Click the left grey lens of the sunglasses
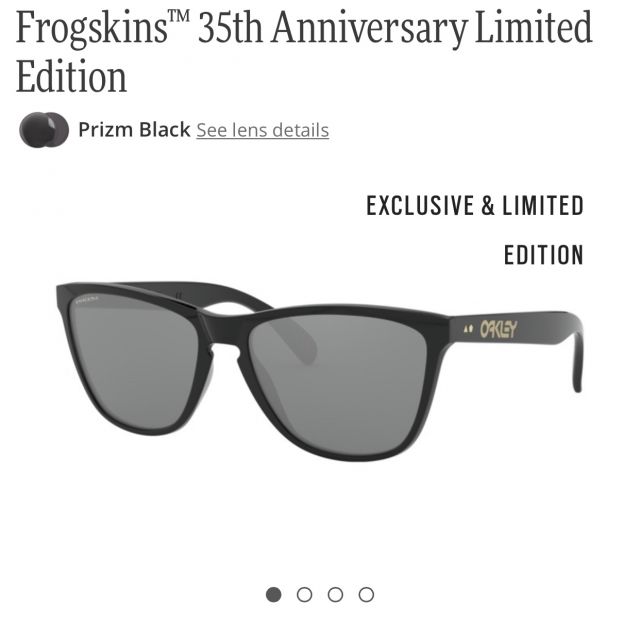 pos(133,361)
